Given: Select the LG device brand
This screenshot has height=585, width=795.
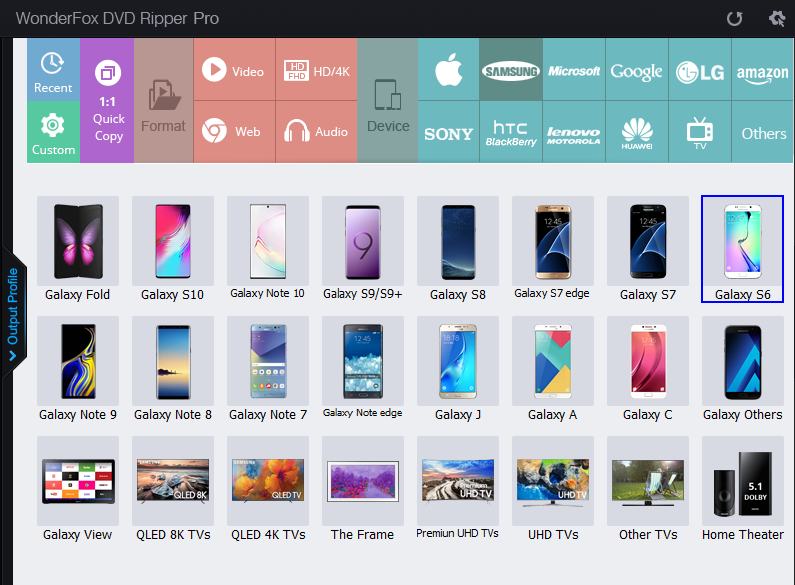Looking at the screenshot, I should [x=700, y=69].
